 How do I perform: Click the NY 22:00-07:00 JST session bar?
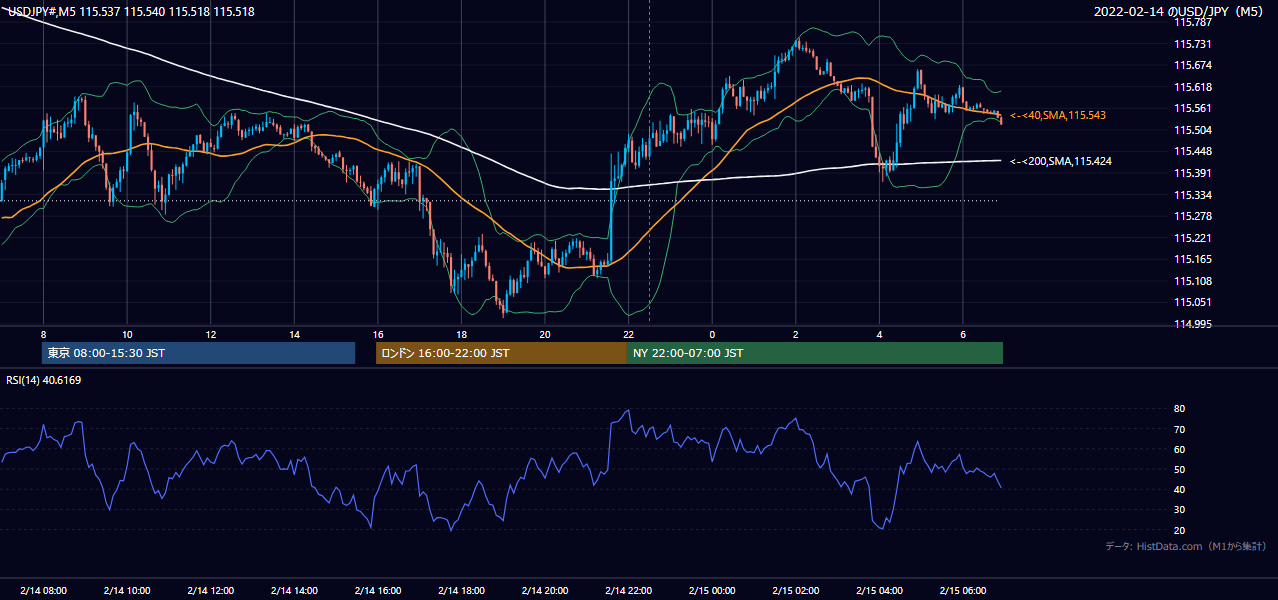point(815,353)
